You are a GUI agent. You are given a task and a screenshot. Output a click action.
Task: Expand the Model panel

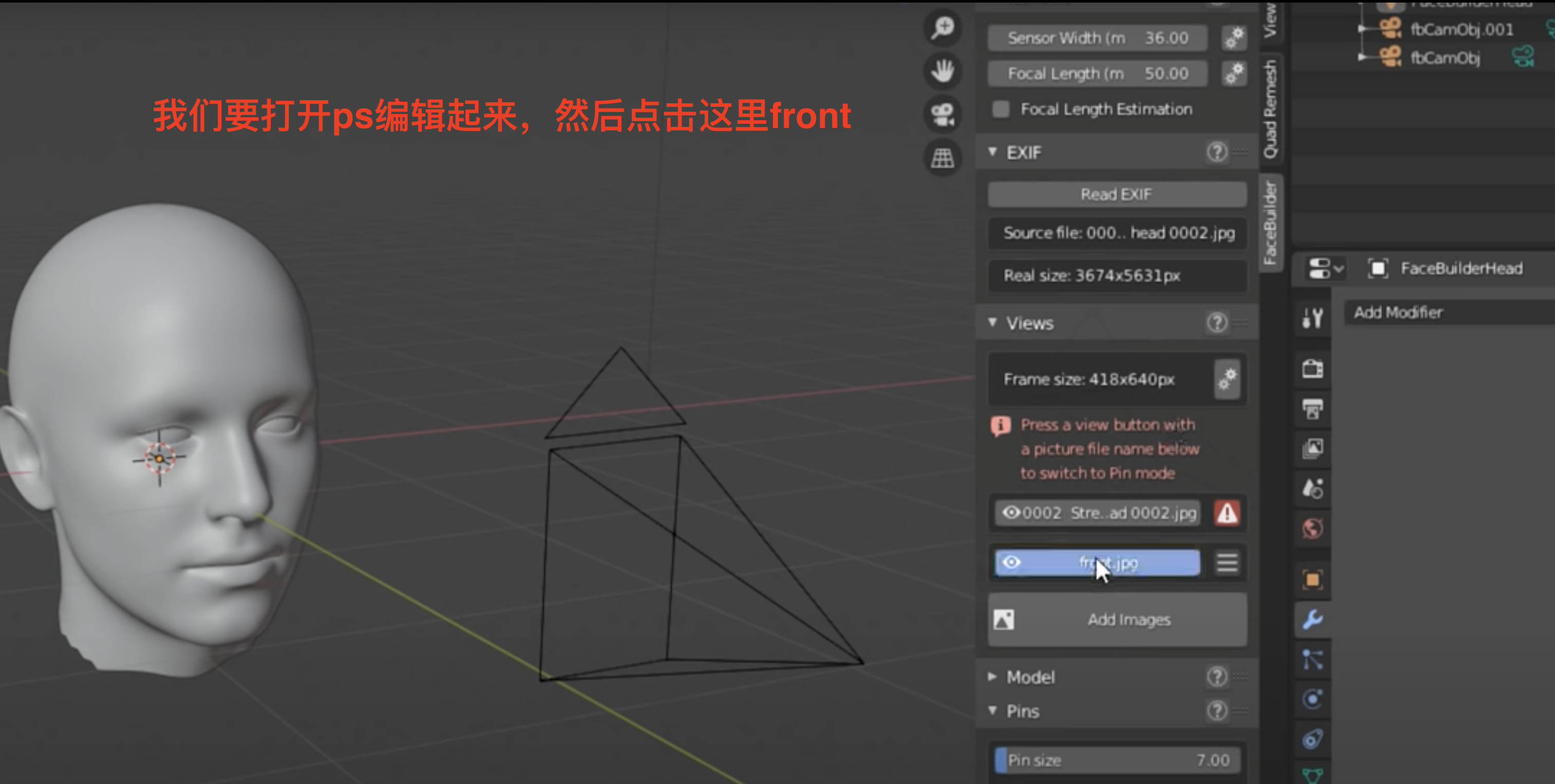[1030, 677]
